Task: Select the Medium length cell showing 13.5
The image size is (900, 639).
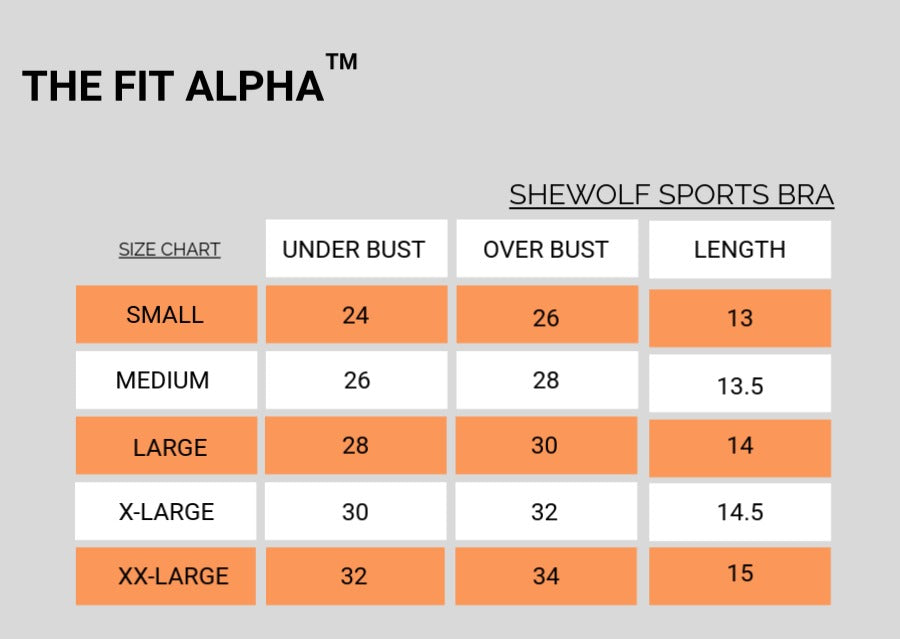Action: click(740, 386)
